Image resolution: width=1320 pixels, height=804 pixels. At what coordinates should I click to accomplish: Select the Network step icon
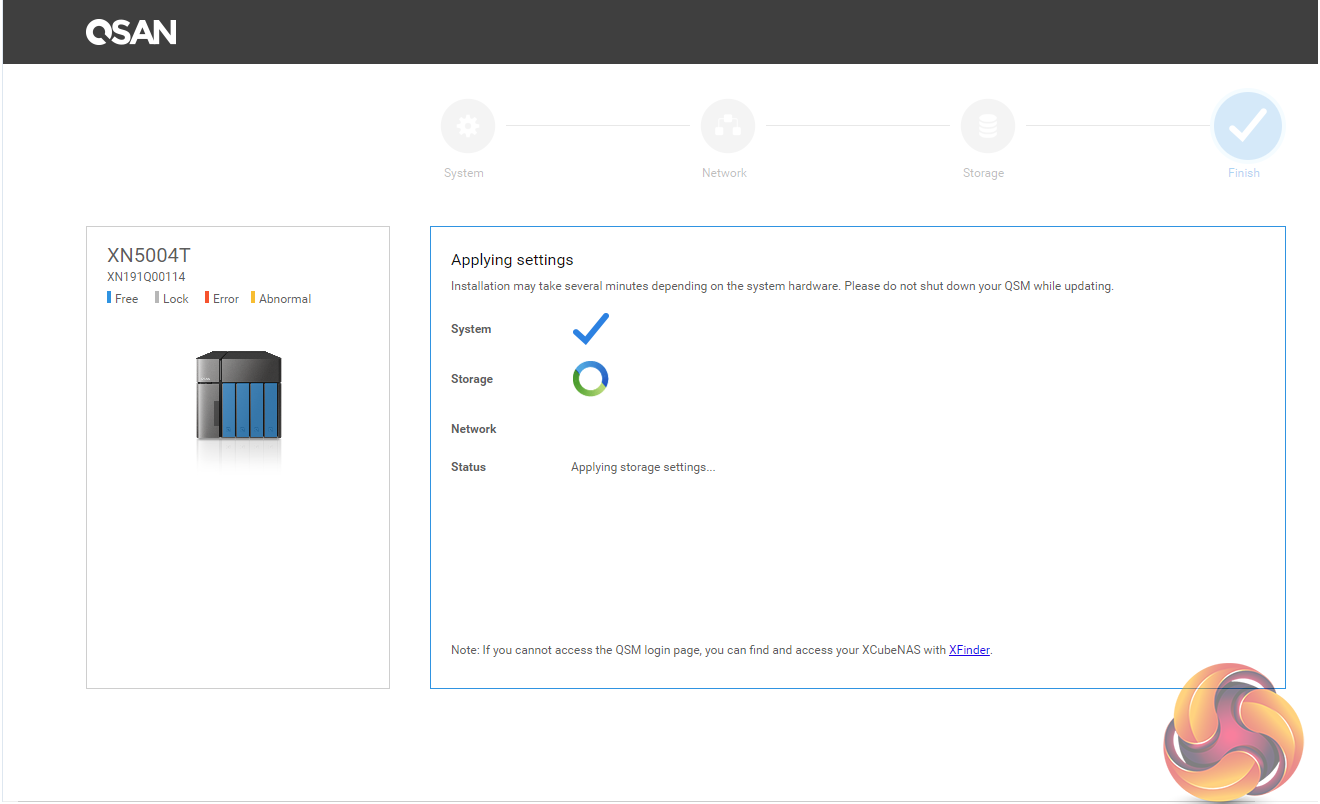point(727,127)
